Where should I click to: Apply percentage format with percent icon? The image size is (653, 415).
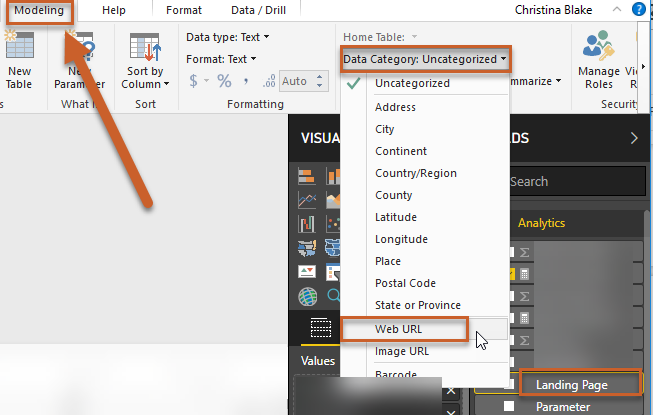(224, 80)
